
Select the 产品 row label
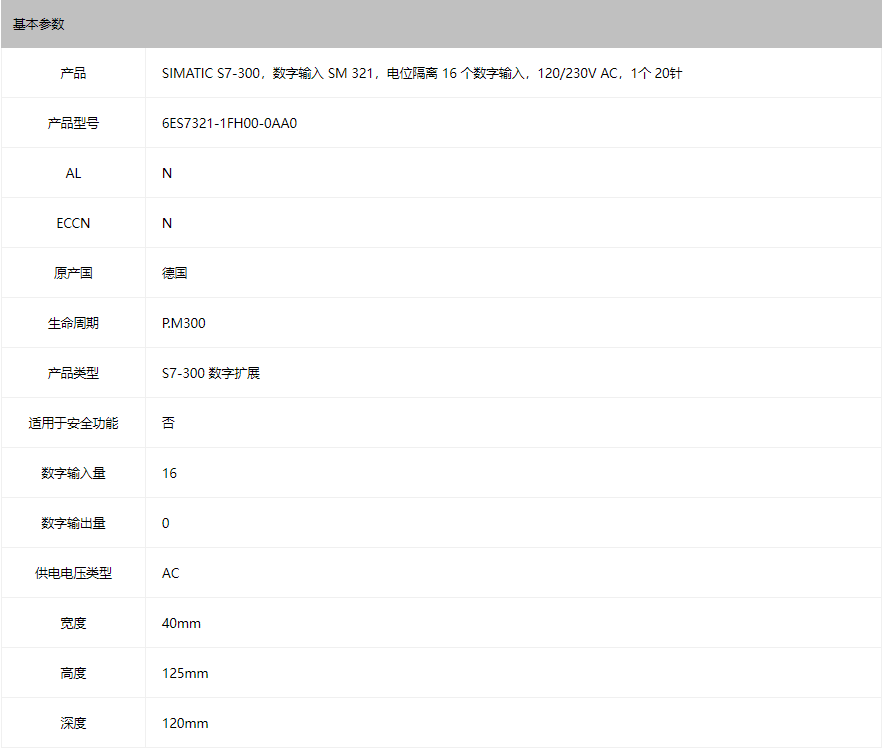click(x=73, y=73)
